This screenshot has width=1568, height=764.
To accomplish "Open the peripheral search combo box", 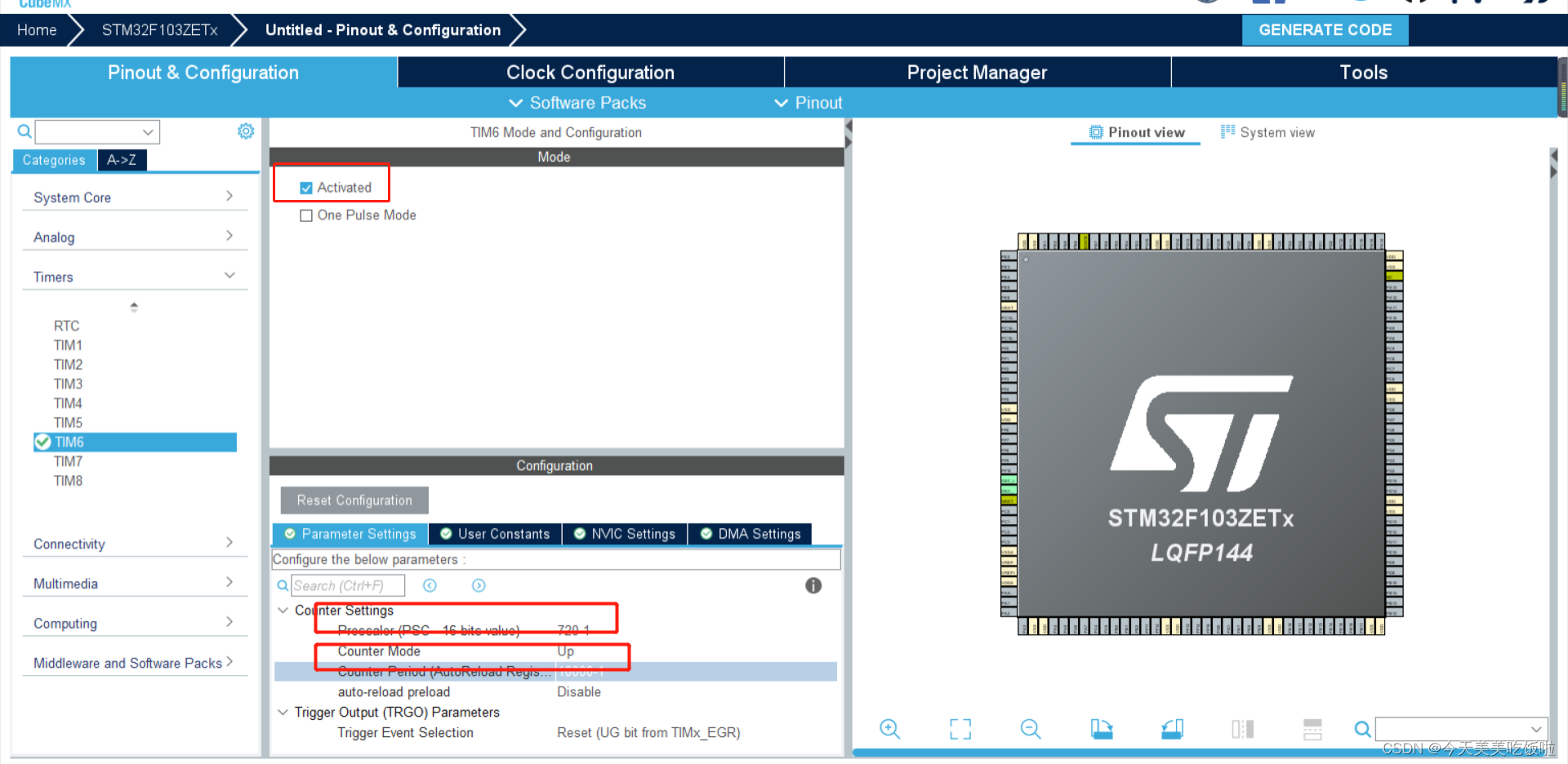I will [x=97, y=131].
